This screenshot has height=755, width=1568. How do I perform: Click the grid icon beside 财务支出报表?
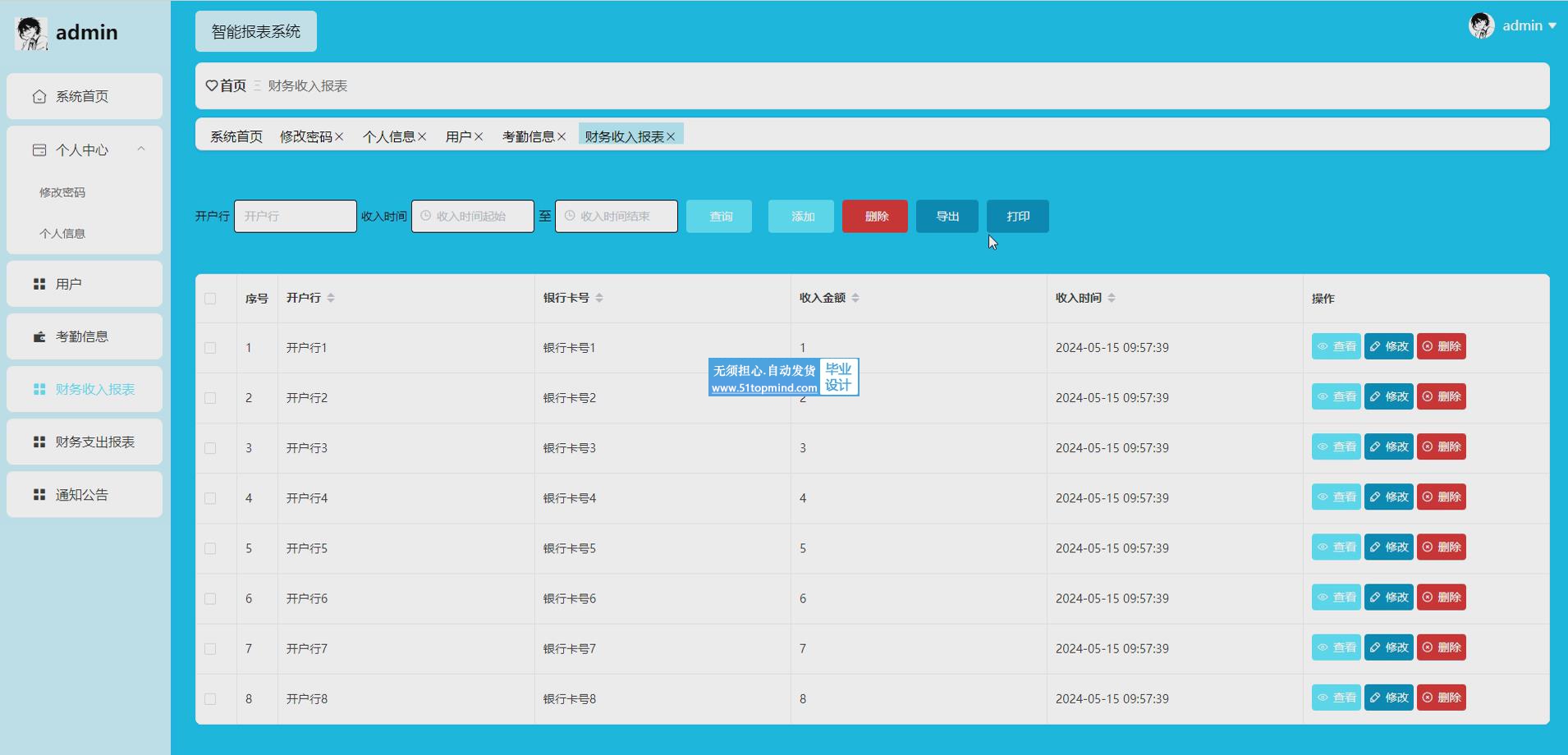39,442
